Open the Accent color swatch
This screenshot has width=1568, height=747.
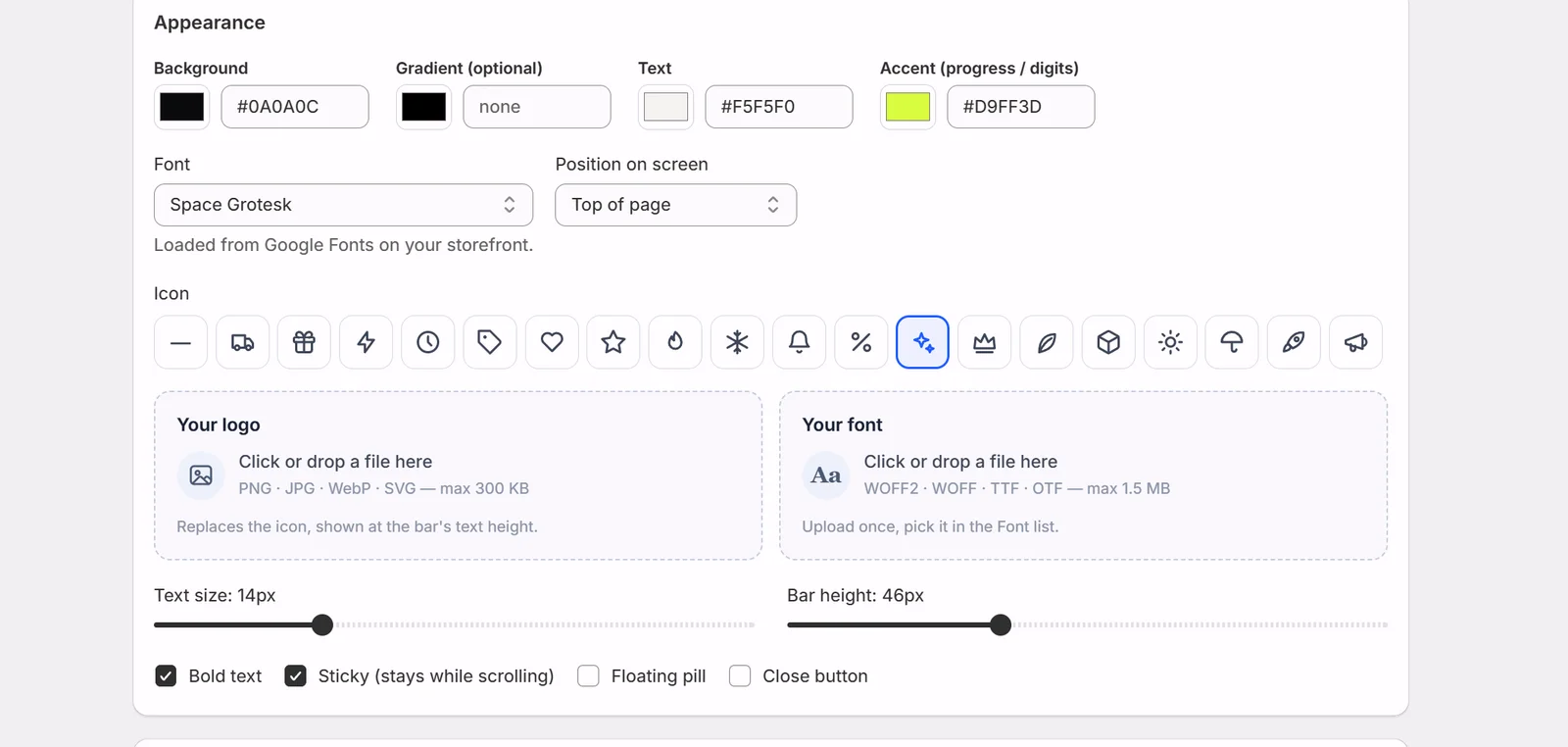click(x=907, y=107)
